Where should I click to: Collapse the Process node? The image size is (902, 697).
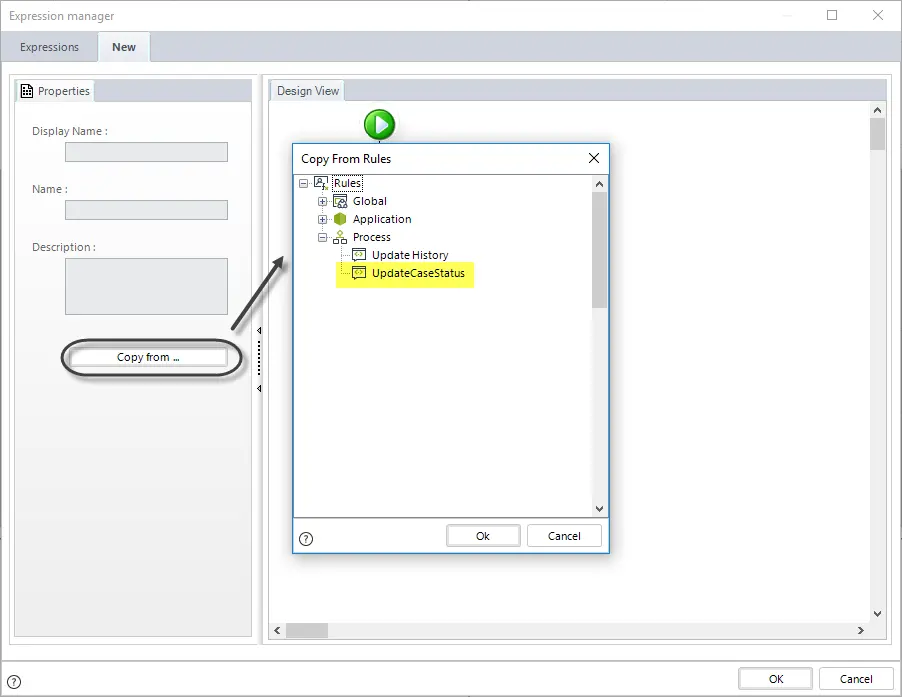322,237
